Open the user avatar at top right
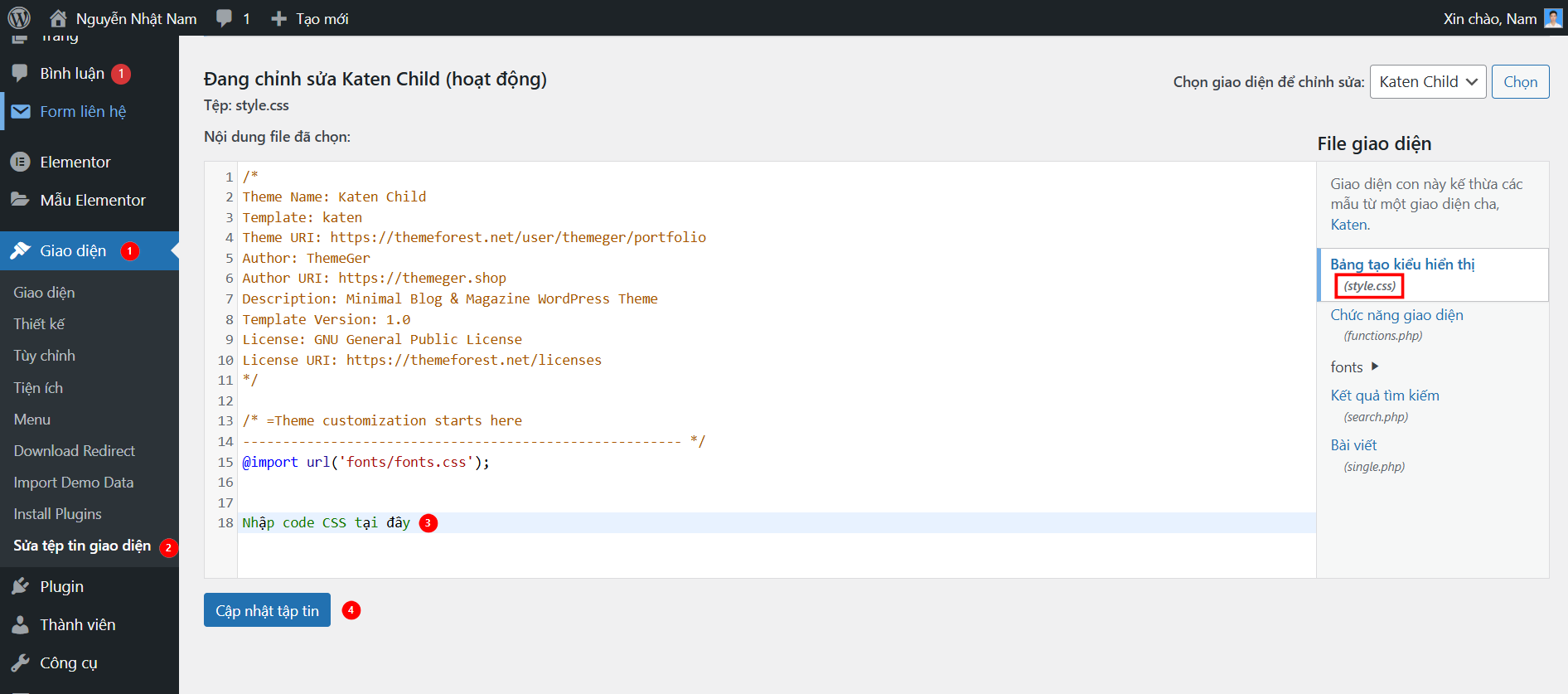The image size is (1568, 694). click(1553, 18)
